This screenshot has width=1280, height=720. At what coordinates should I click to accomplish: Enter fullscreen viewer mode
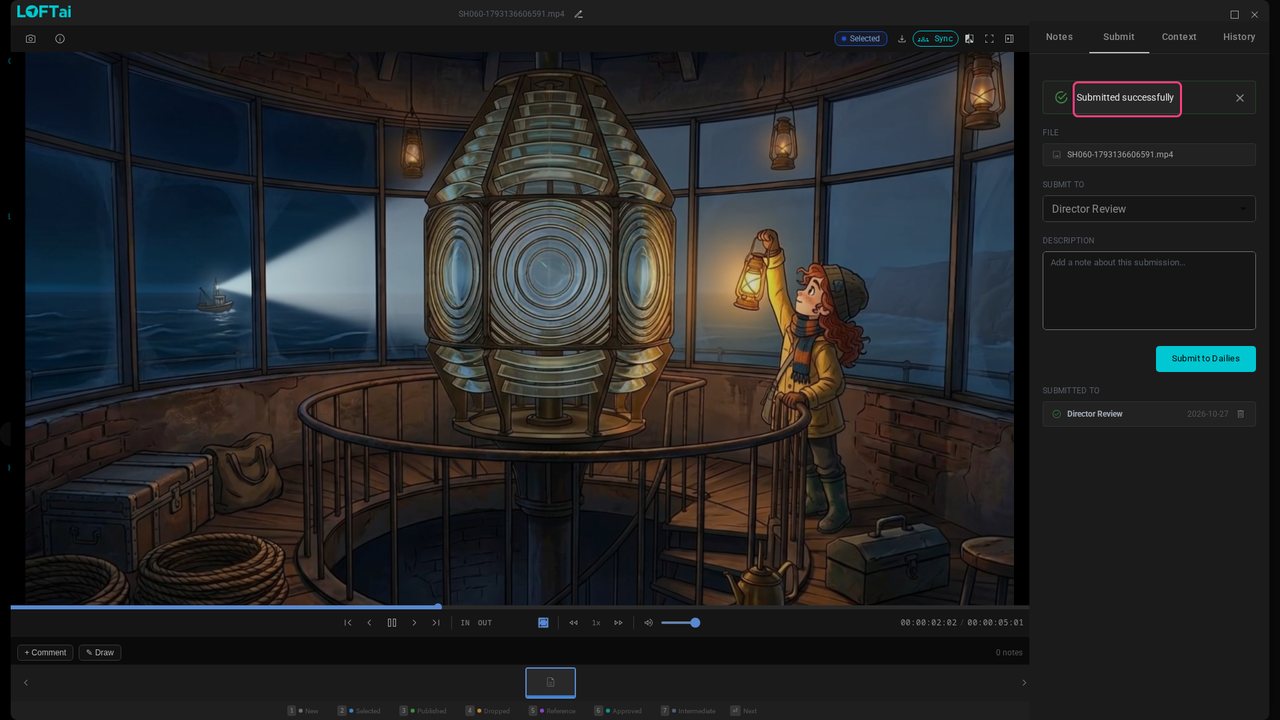tap(989, 39)
